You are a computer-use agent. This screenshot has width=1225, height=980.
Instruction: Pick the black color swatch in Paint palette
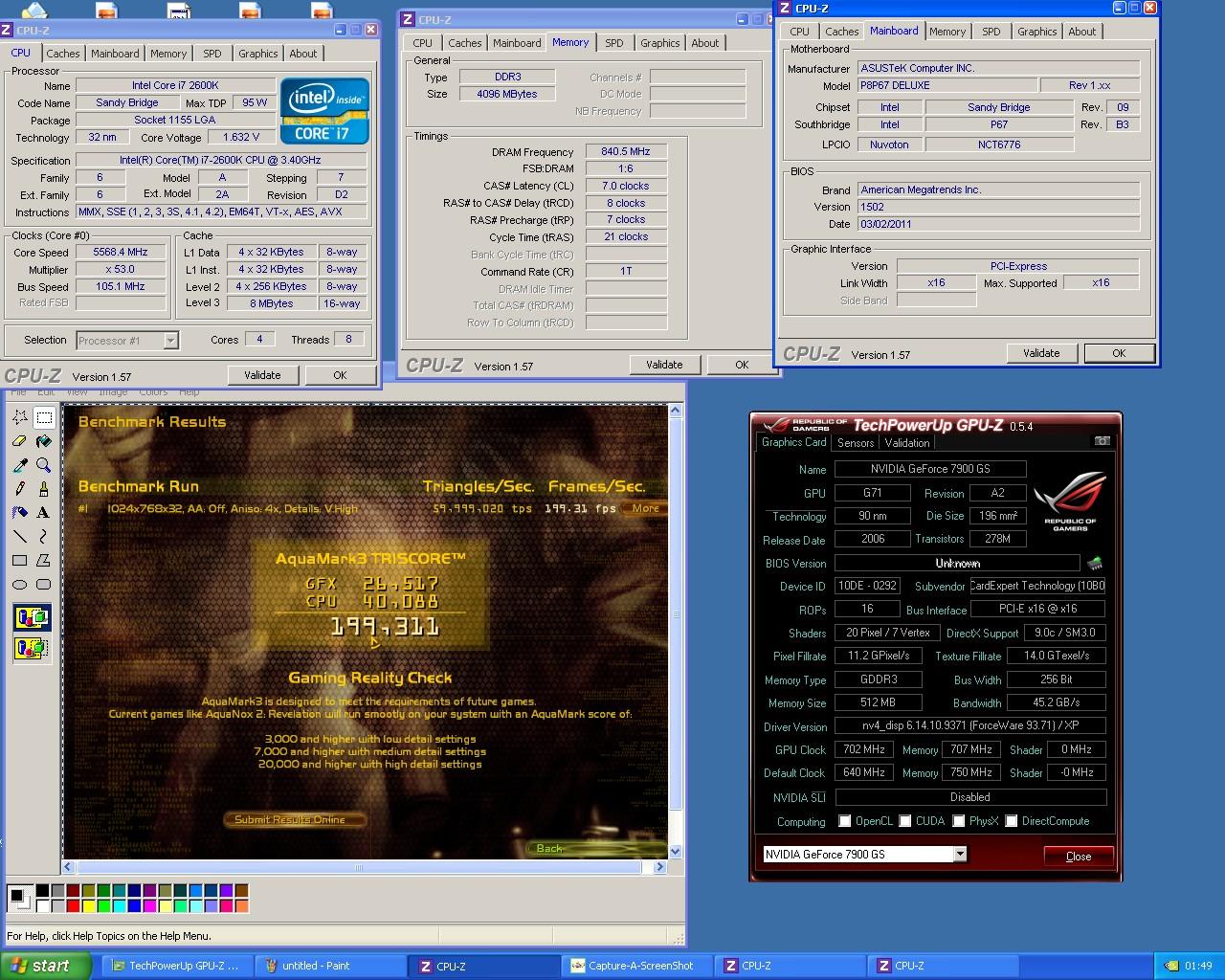point(42,891)
